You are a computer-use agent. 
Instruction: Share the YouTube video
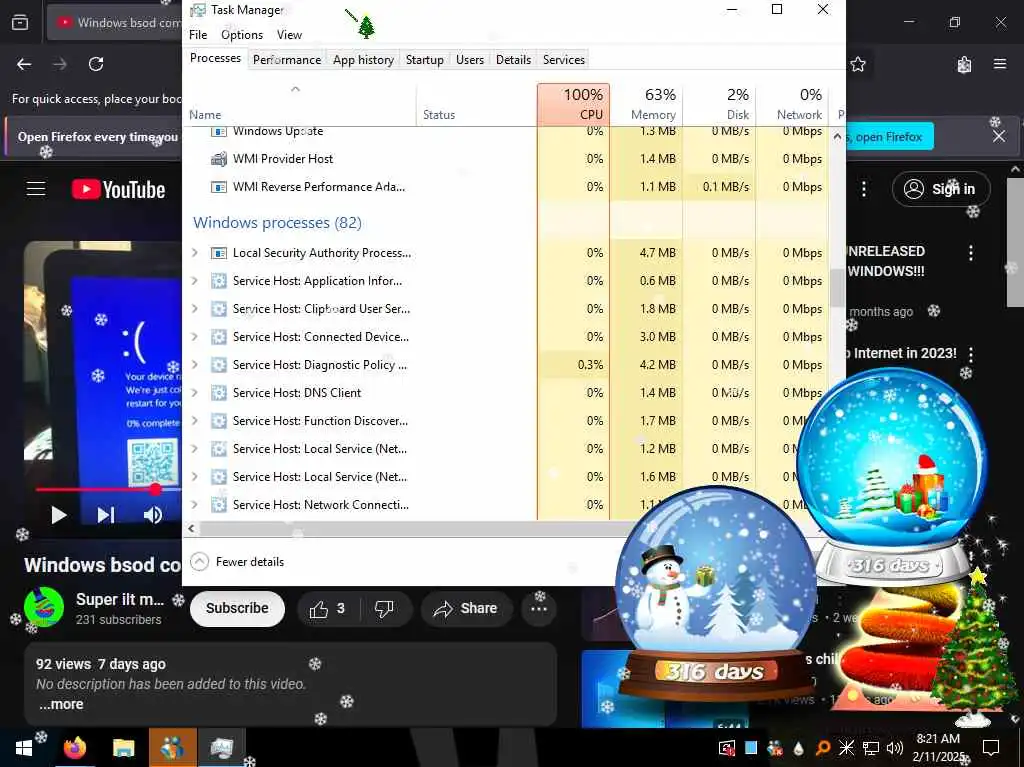coord(466,609)
